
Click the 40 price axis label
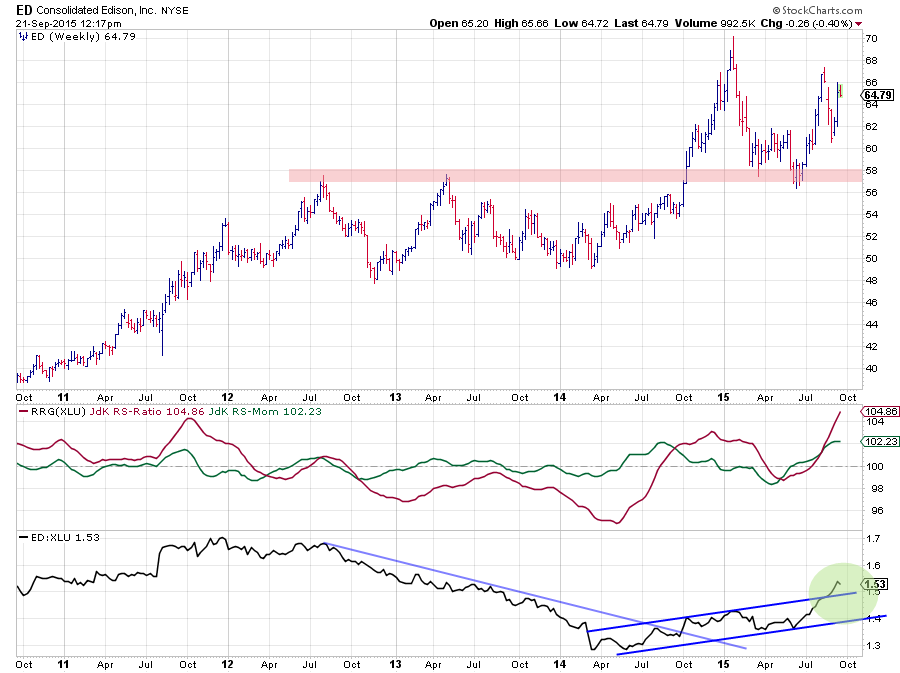pos(871,368)
